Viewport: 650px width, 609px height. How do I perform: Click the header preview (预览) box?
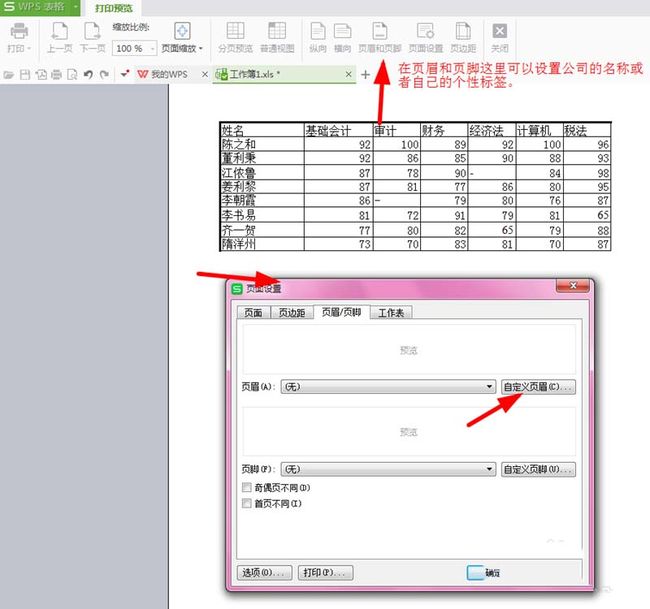click(x=409, y=349)
